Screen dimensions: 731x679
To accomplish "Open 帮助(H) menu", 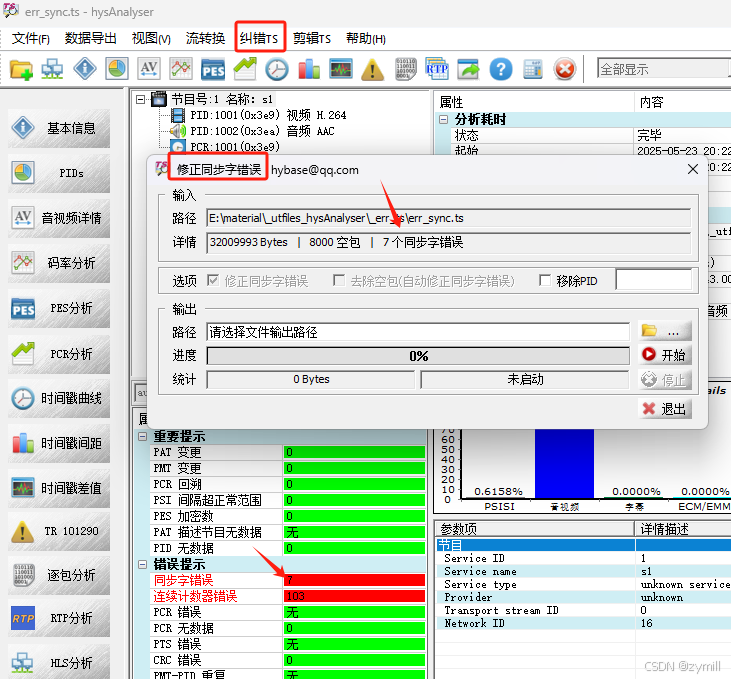I will (x=366, y=38).
